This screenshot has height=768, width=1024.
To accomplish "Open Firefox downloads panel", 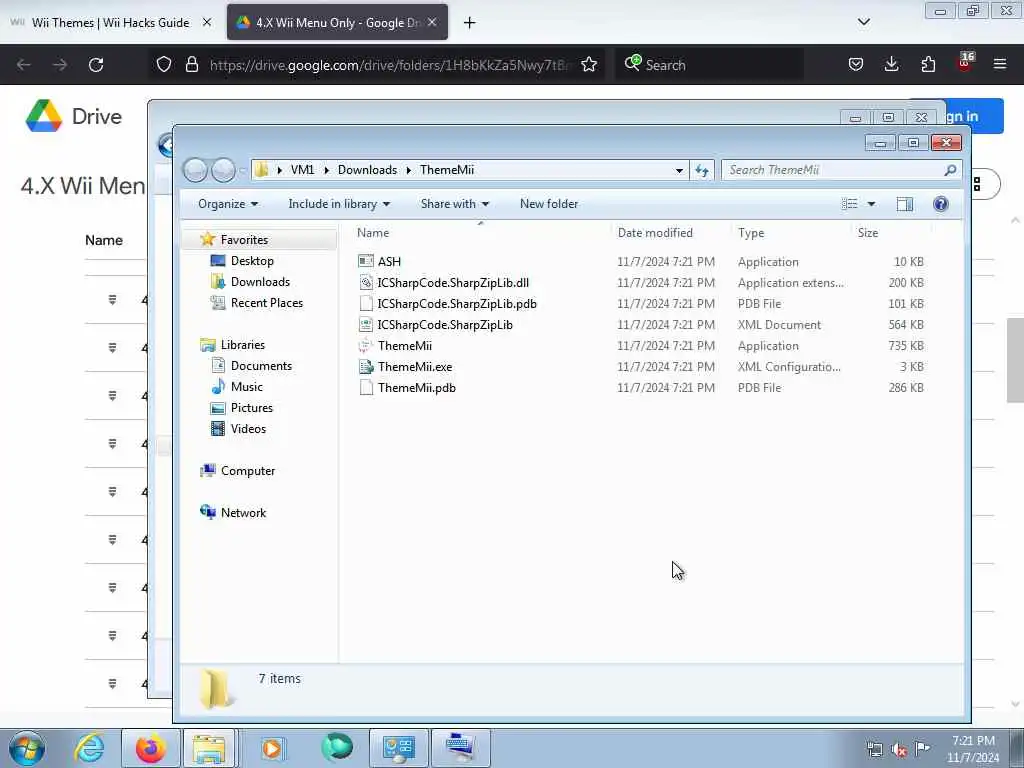I will pos(891,64).
